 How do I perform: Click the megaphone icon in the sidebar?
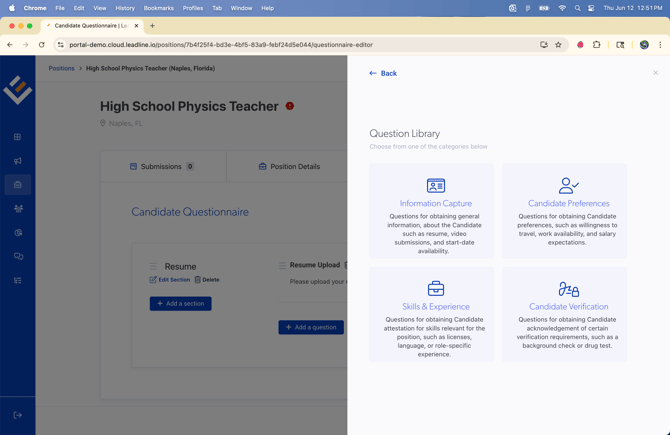[x=18, y=161]
